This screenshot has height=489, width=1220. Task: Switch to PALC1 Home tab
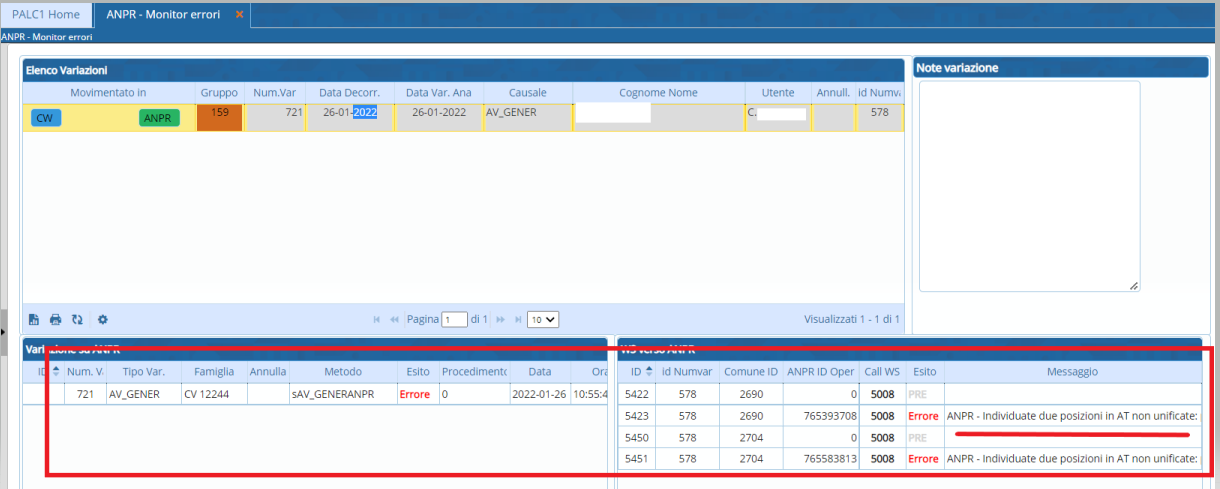tap(46, 15)
